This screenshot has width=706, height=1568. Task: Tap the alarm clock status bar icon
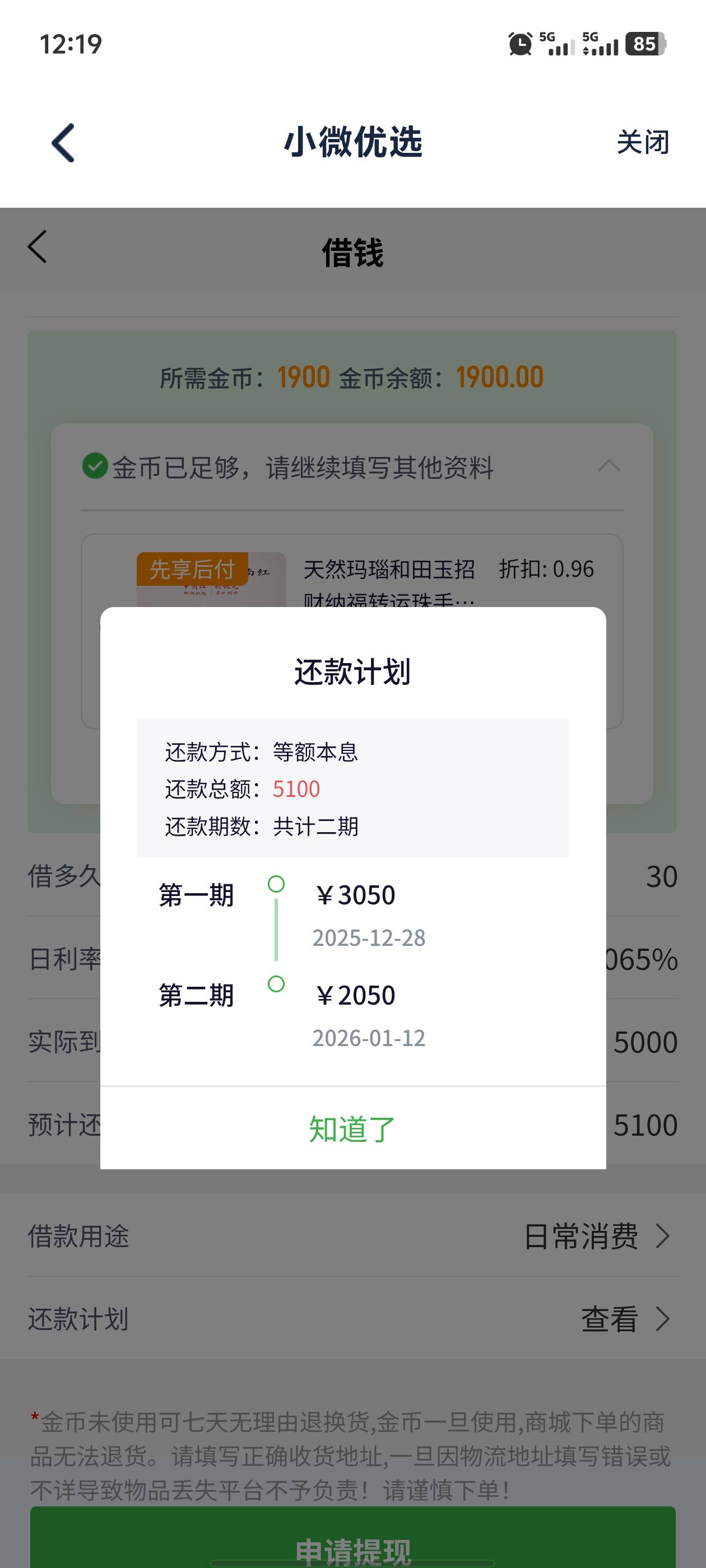(x=519, y=44)
